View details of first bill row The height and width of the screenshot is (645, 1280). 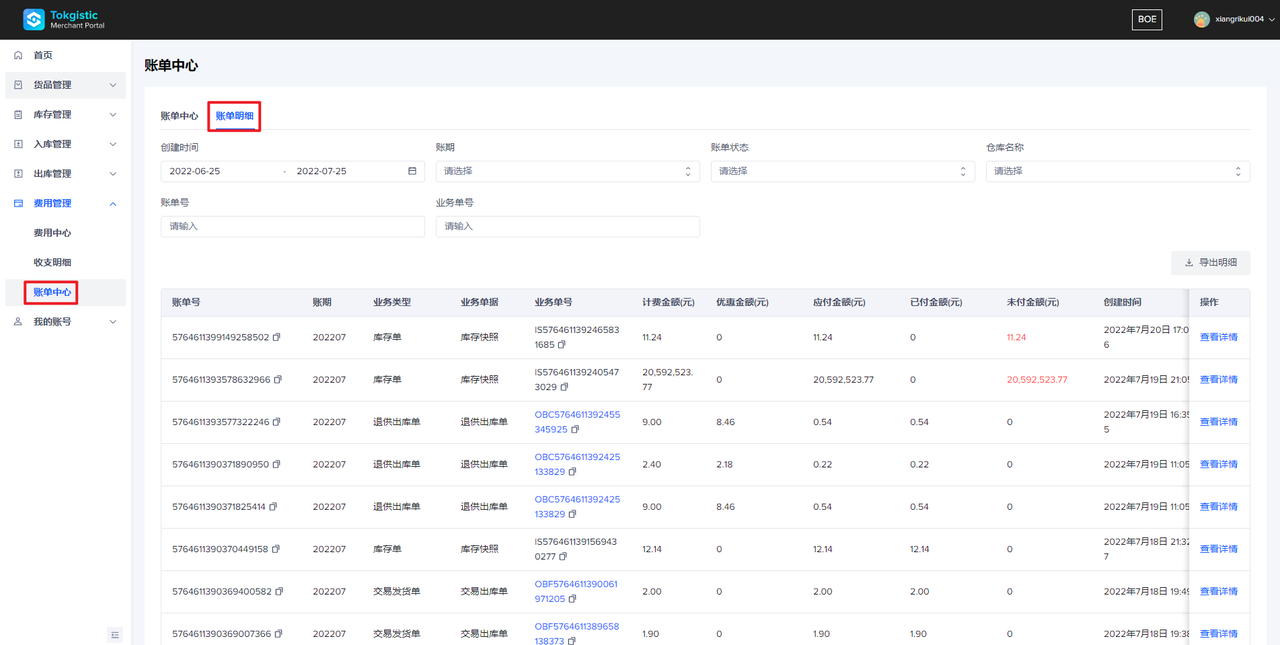coord(1218,337)
